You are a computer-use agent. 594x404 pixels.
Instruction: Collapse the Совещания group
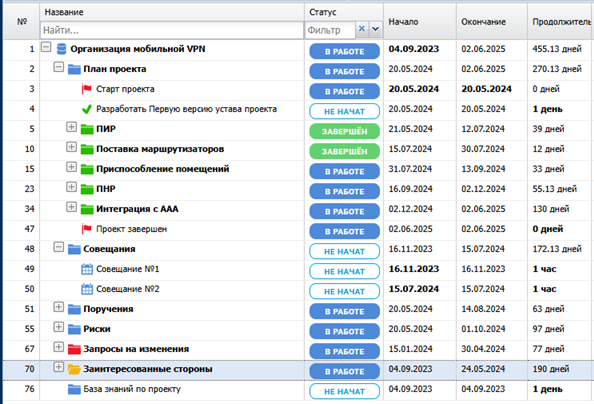pos(58,247)
